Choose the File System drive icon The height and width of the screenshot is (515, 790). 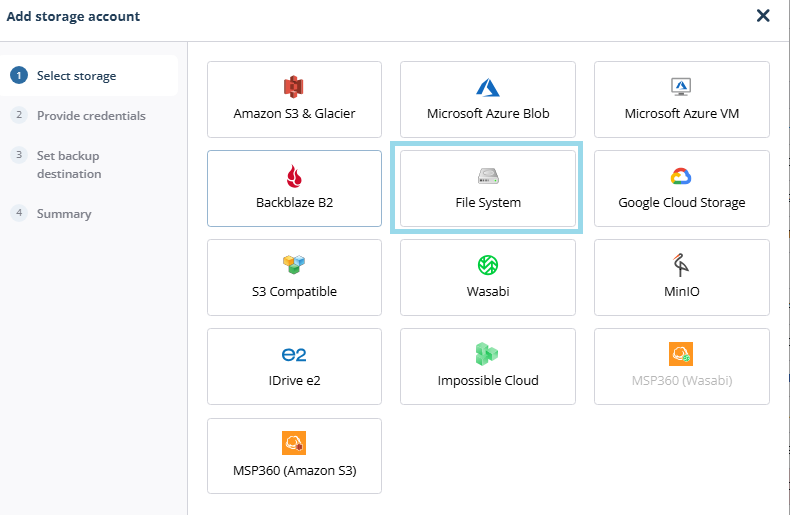(488, 176)
